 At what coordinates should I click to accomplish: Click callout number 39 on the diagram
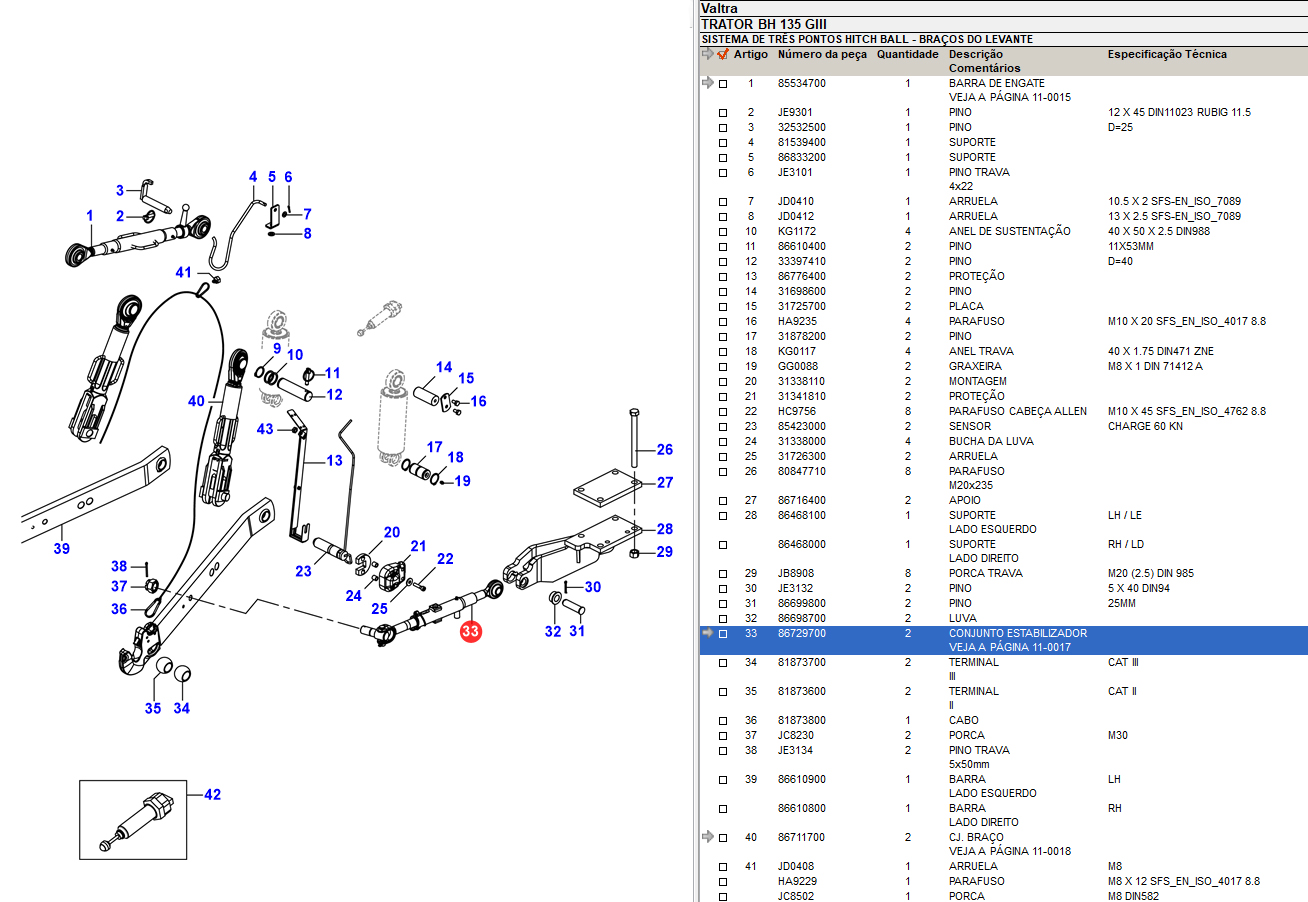(x=62, y=548)
